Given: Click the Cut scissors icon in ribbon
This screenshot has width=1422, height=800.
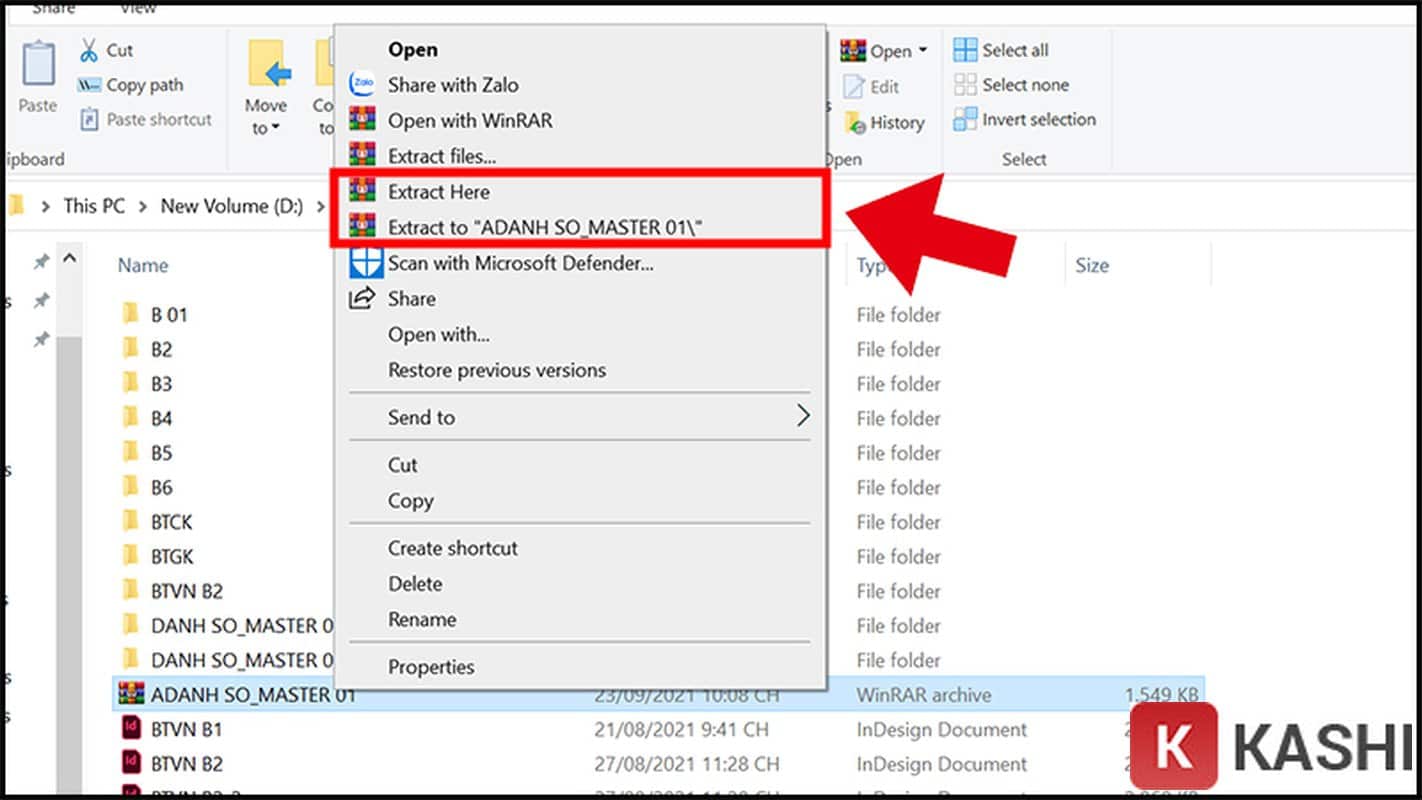Looking at the screenshot, I should coord(90,50).
